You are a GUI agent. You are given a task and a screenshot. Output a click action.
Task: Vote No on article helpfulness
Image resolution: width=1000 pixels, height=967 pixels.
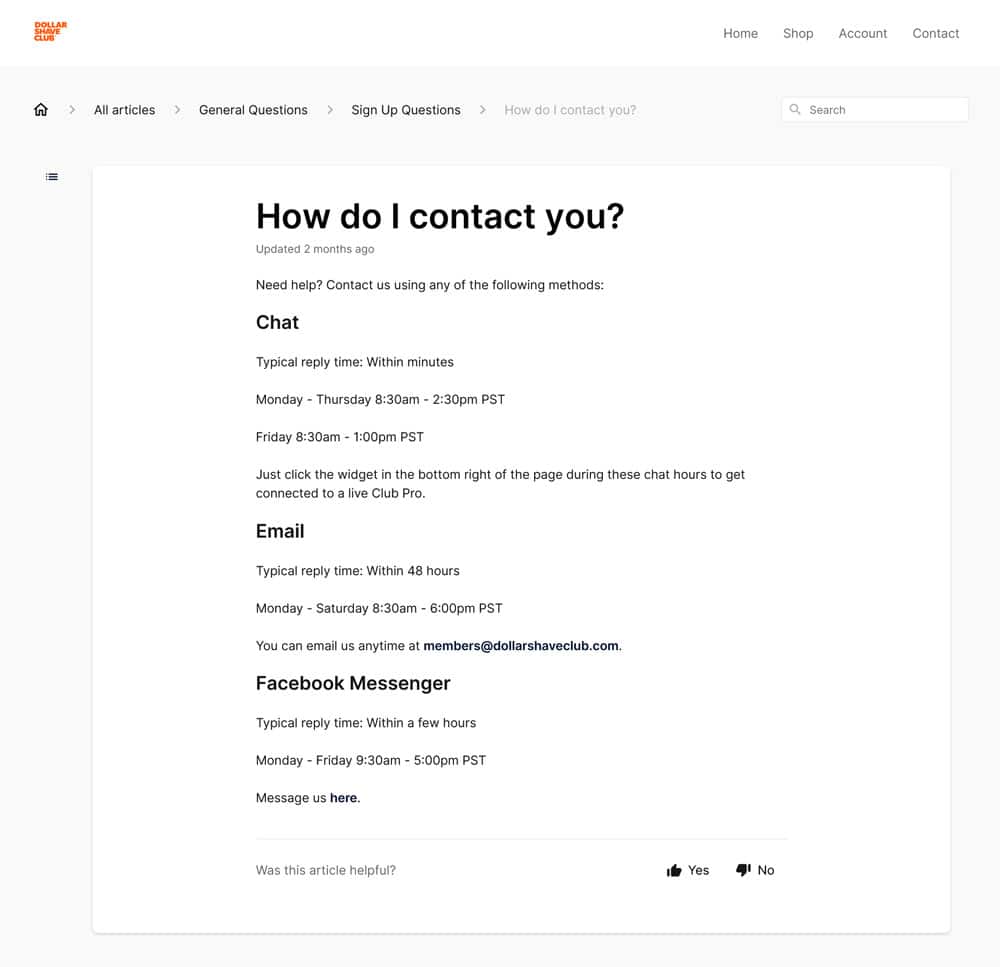tap(765, 870)
